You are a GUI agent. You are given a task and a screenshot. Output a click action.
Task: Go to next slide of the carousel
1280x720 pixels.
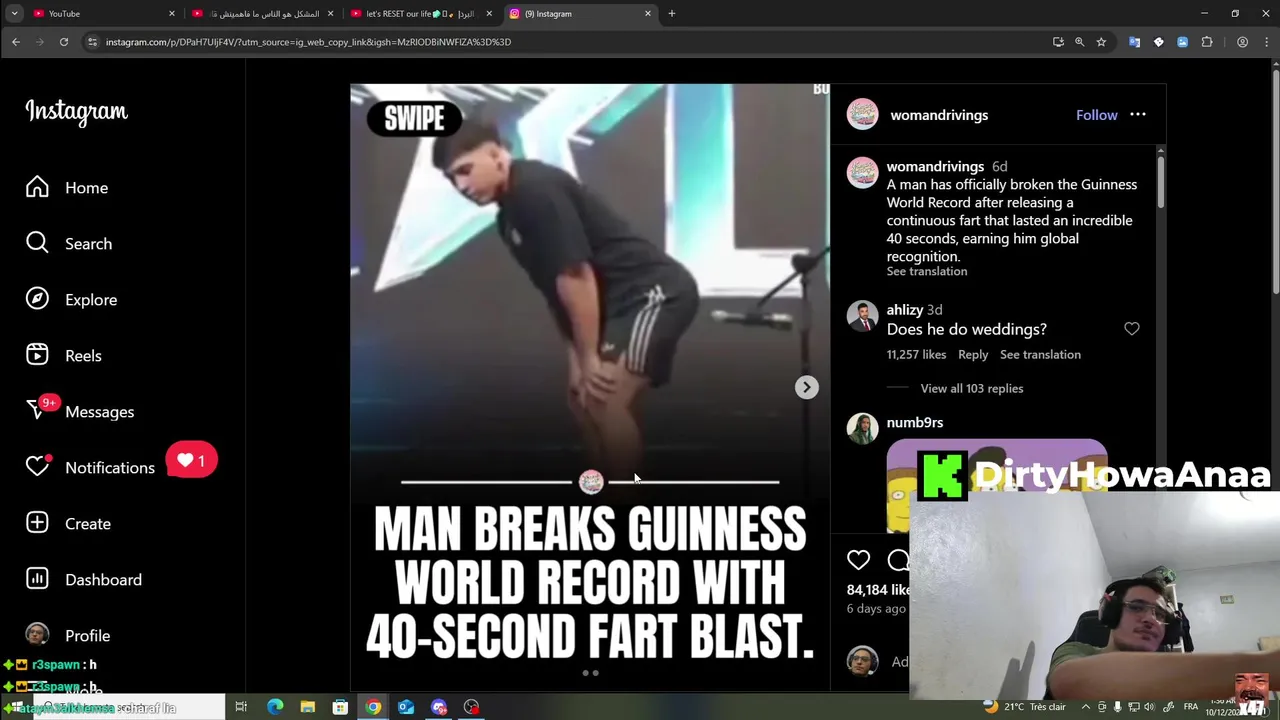click(x=806, y=387)
